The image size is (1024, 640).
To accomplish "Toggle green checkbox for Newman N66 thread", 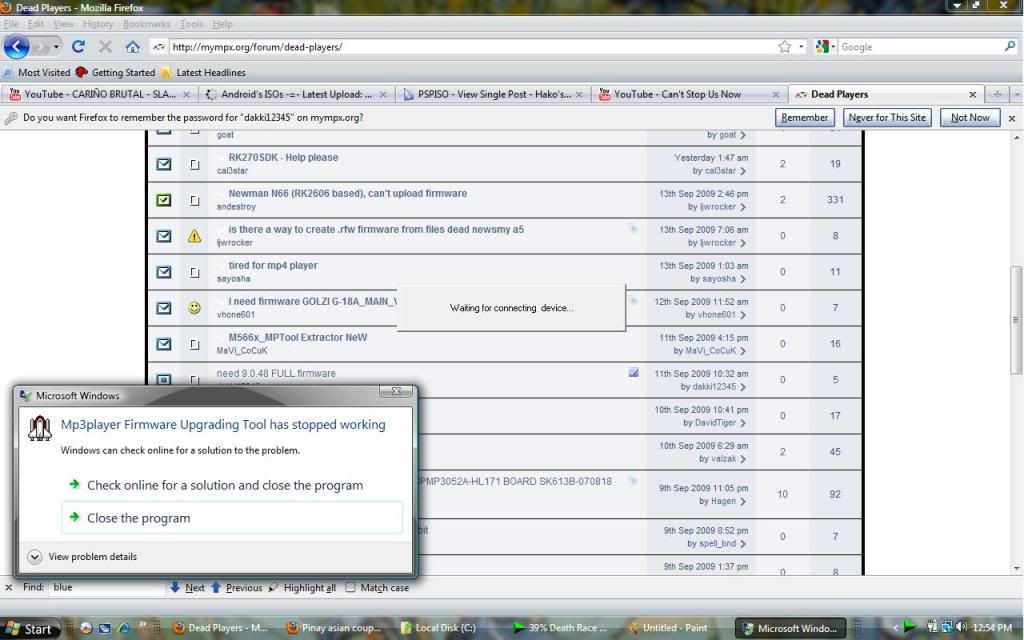I will (x=164, y=200).
